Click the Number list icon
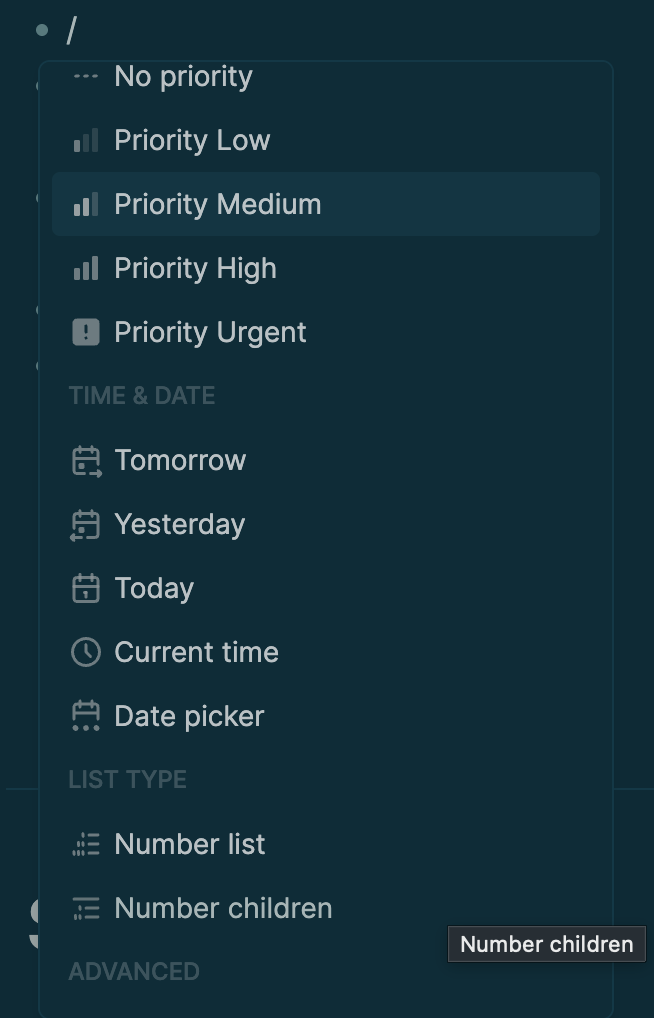The width and height of the screenshot is (654, 1018). (x=86, y=845)
